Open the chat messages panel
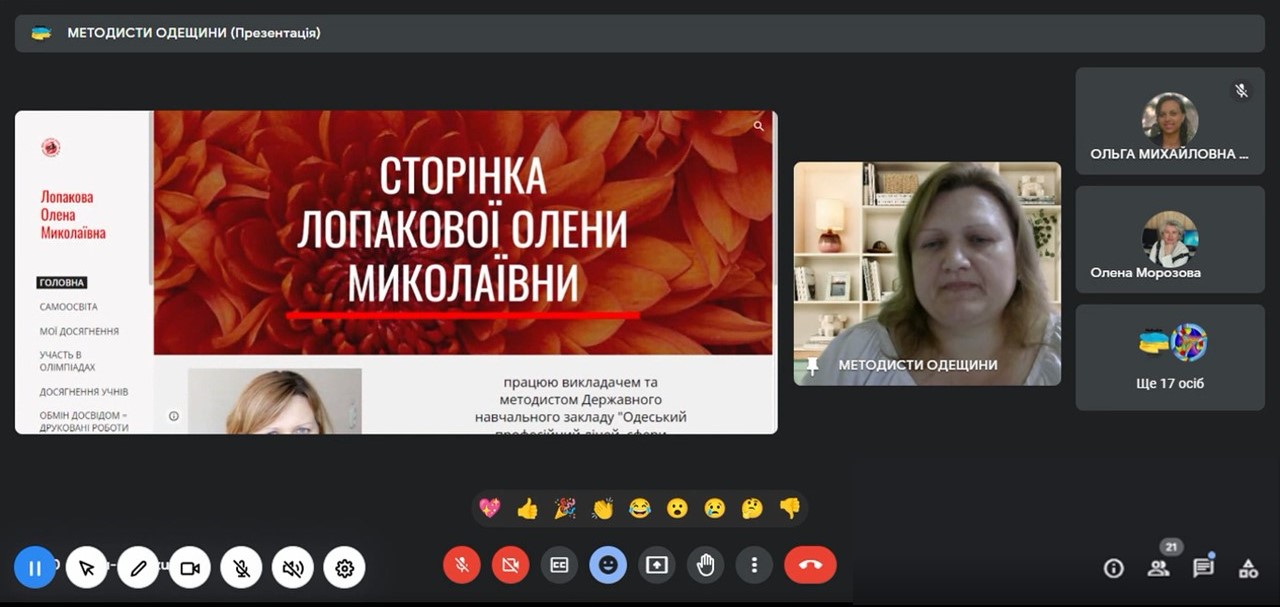The width and height of the screenshot is (1280, 607). pyautogui.click(x=1203, y=569)
